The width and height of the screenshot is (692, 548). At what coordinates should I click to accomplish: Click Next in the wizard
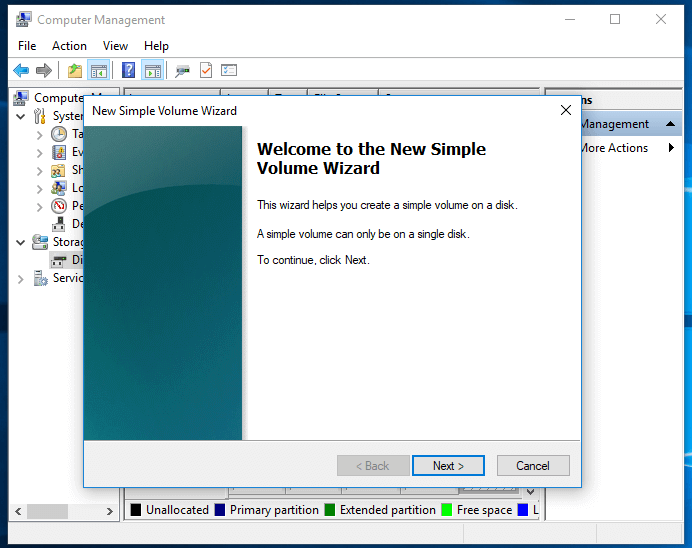pos(448,466)
